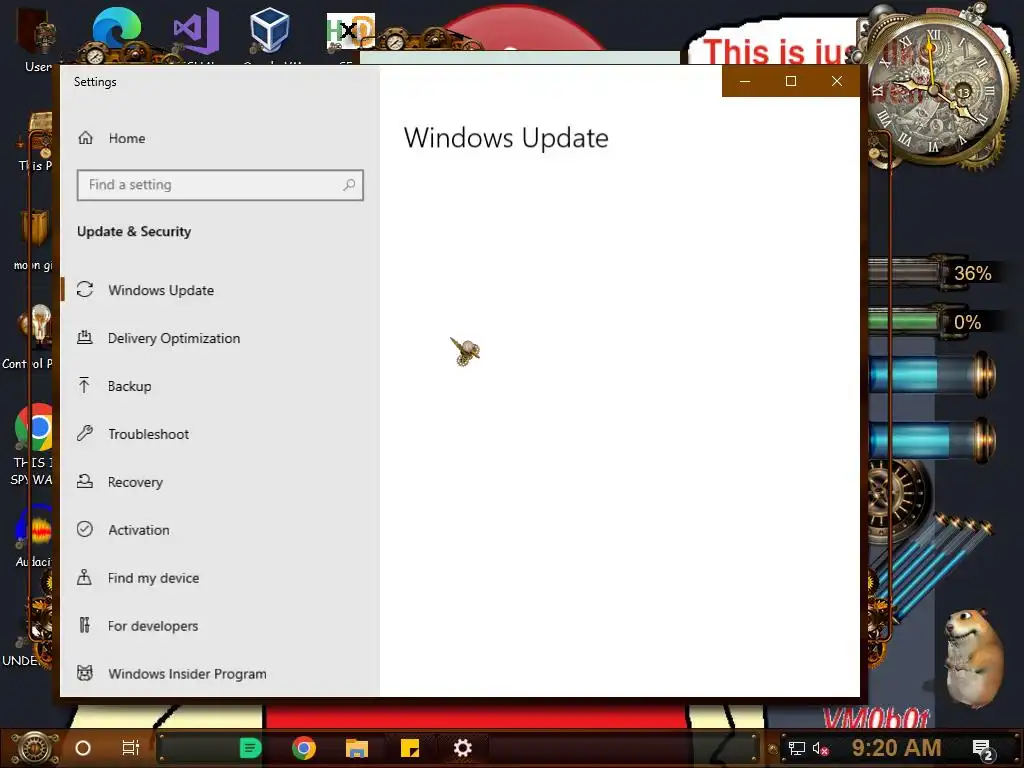Open the green chat app on taskbar
1024x768 pixels.
pos(250,748)
